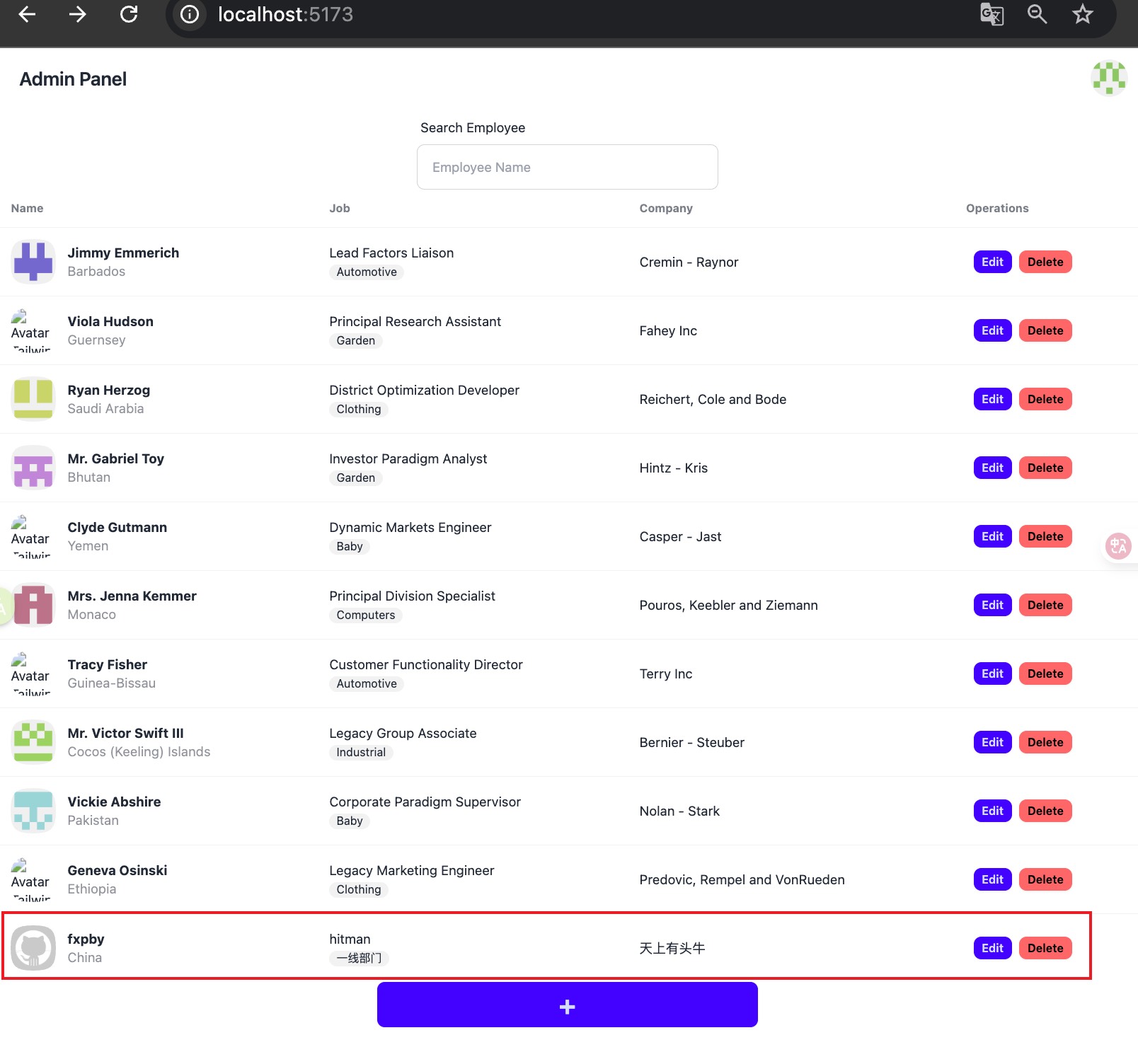Delete the fxpby employee row
Viewport: 1138px width, 1064px height.
click(1045, 948)
